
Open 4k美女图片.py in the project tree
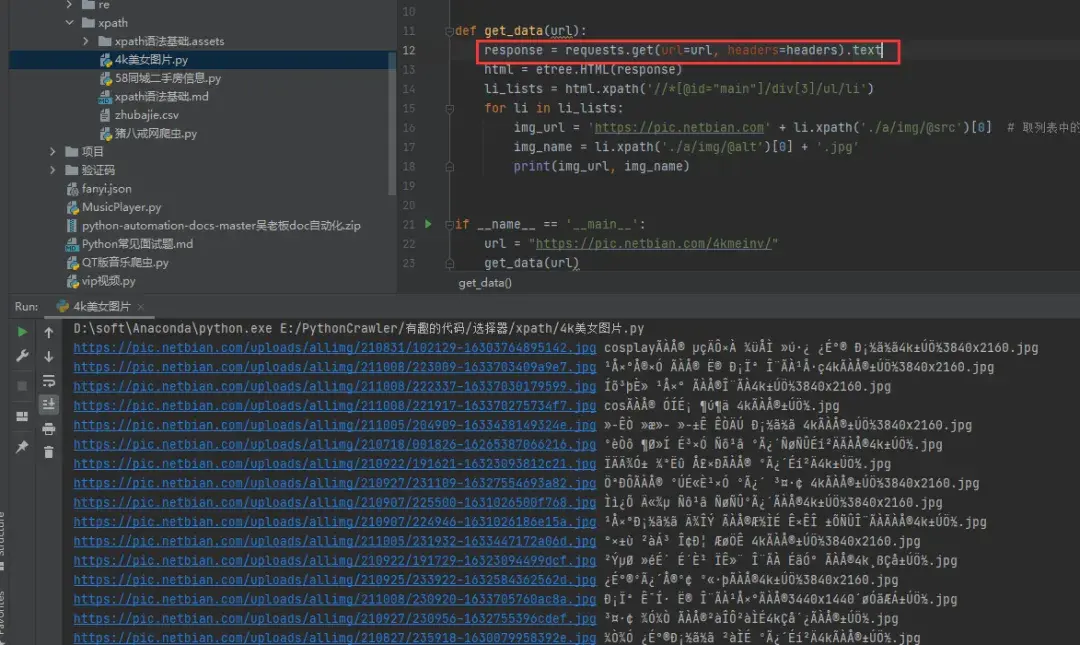point(151,60)
